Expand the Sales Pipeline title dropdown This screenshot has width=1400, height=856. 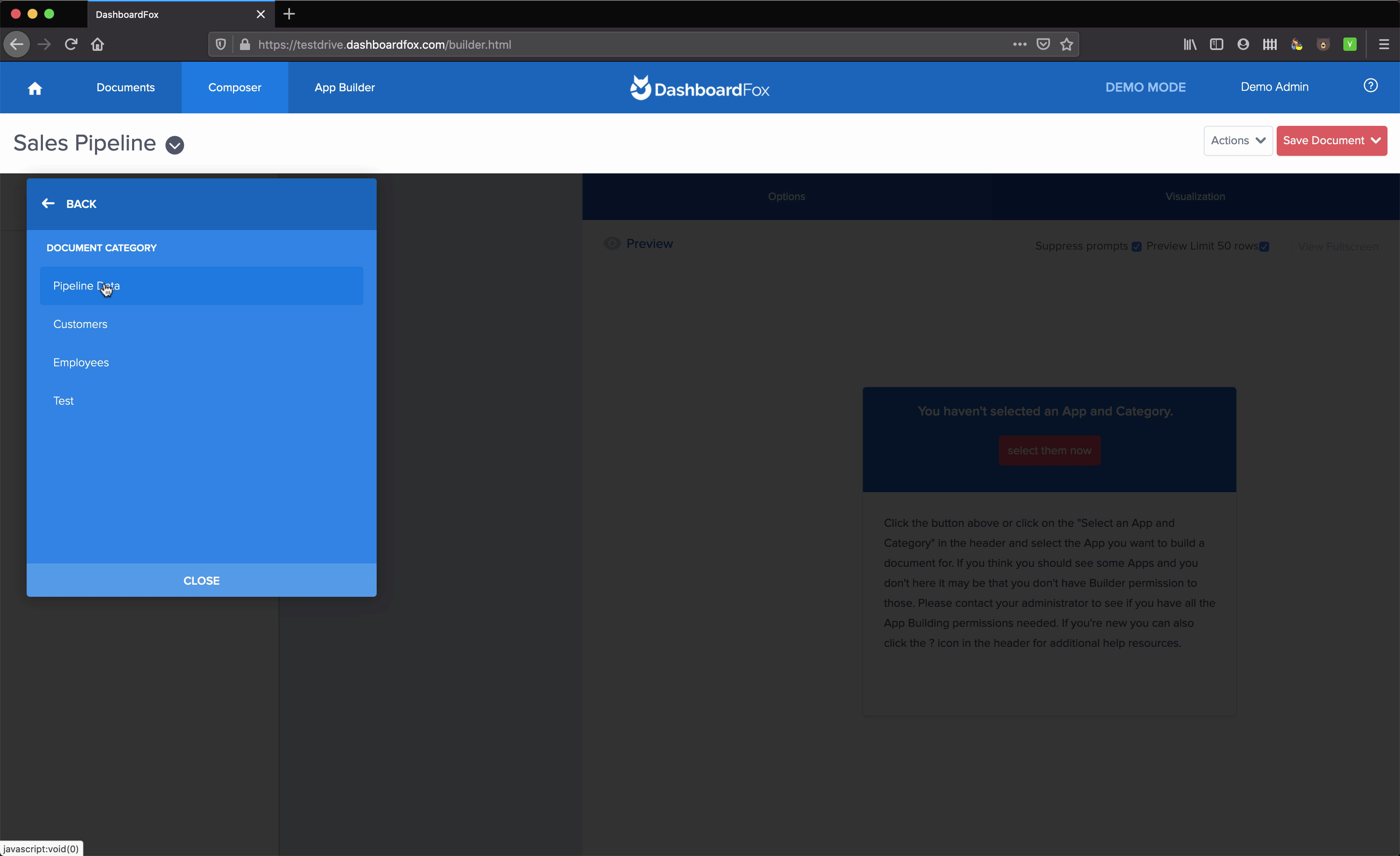click(175, 145)
